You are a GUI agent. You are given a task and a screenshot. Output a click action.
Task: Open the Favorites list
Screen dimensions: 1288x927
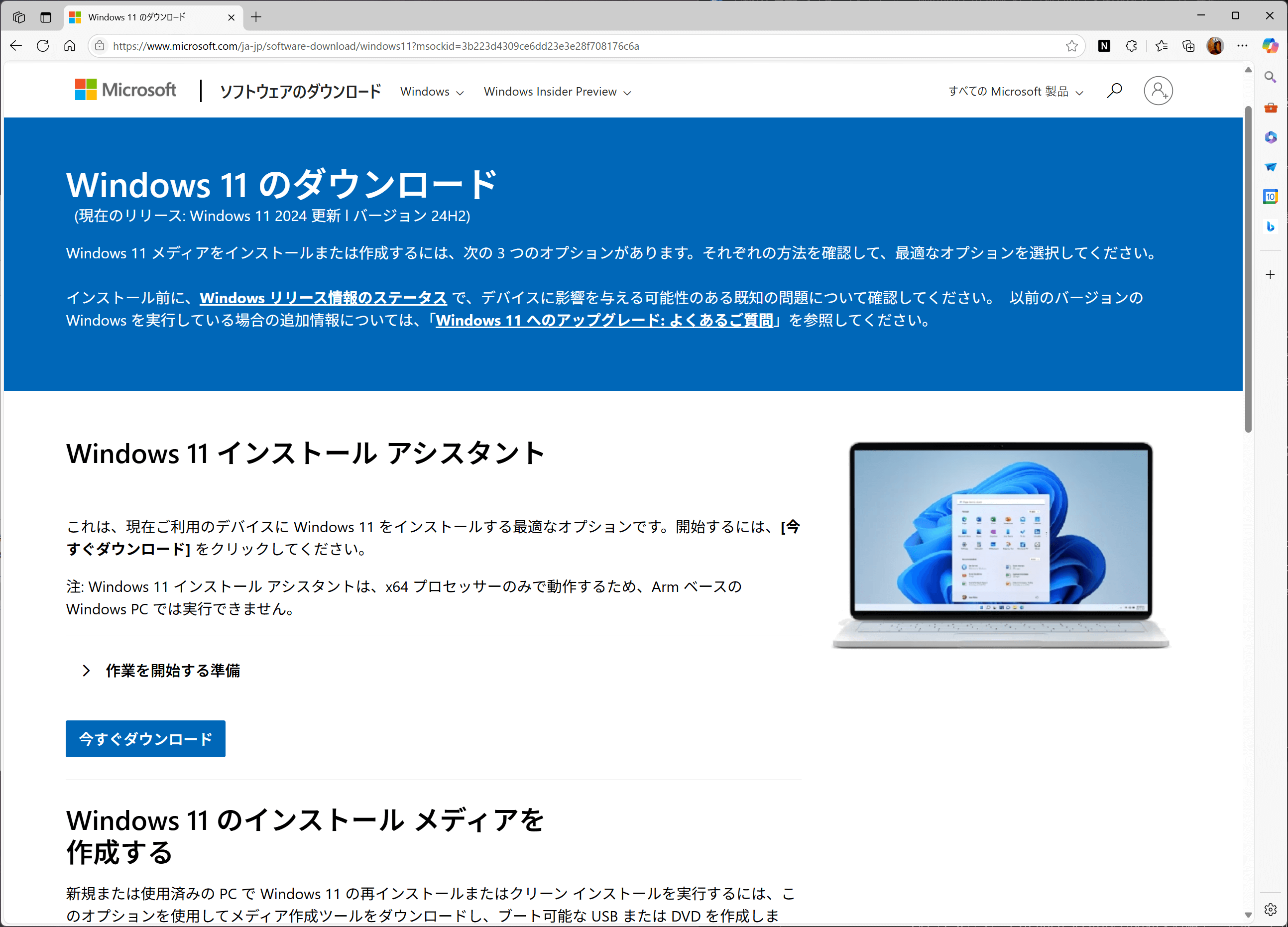pos(1162,46)
